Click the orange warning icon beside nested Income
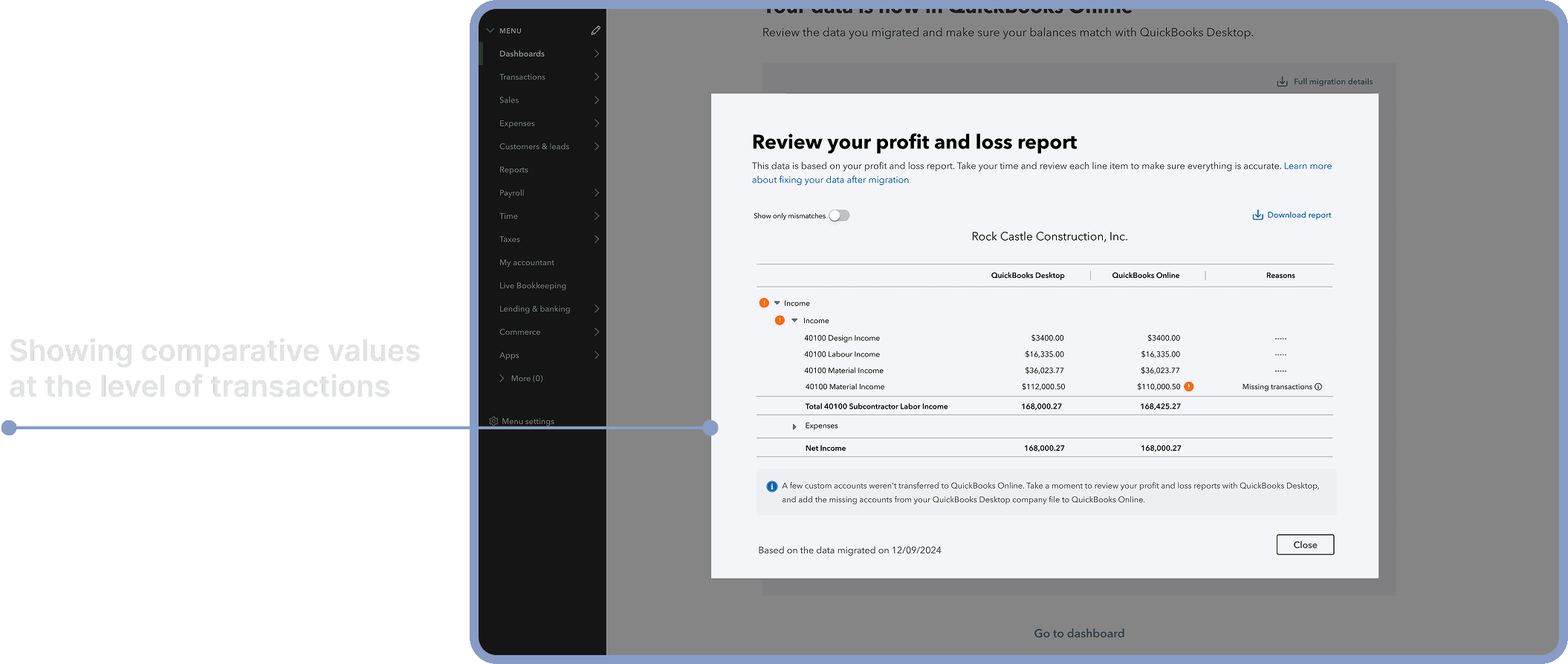This screenshot has height=664, width=1568. (780, 320)
